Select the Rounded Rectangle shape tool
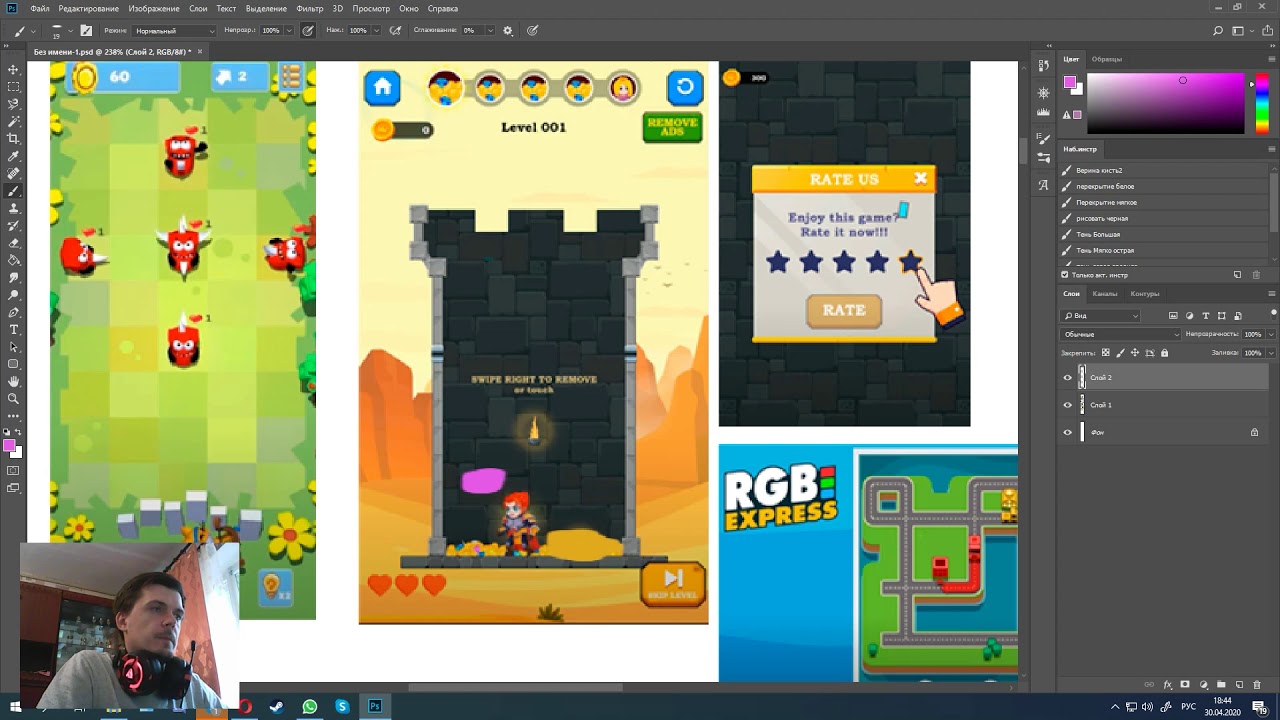Image resolution: width=1280 pixels, height=720 pixels. pyautogui.click(x=13, y=364)
